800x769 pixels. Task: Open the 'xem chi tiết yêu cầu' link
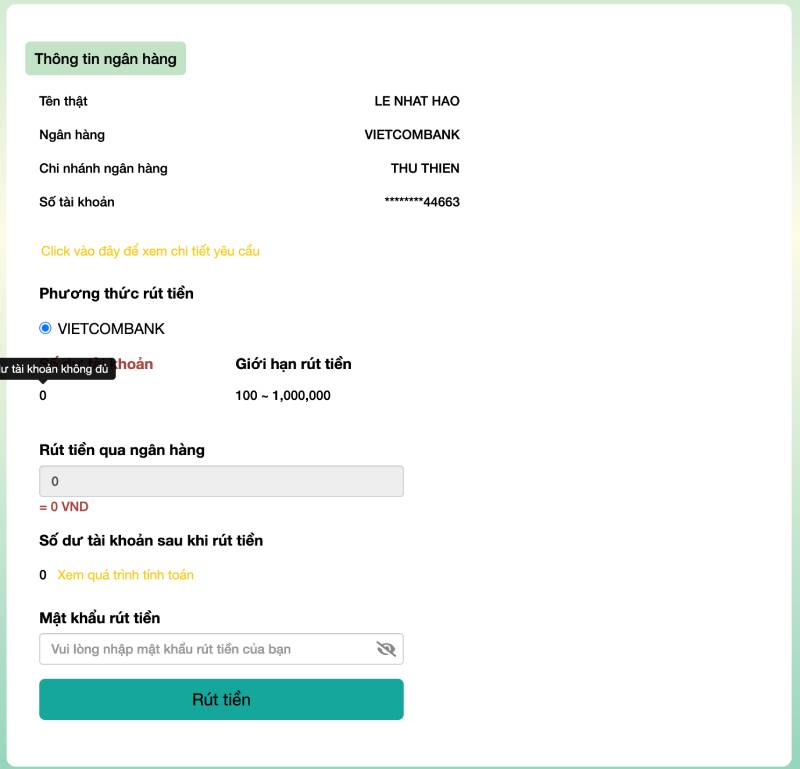pos(150,251)
